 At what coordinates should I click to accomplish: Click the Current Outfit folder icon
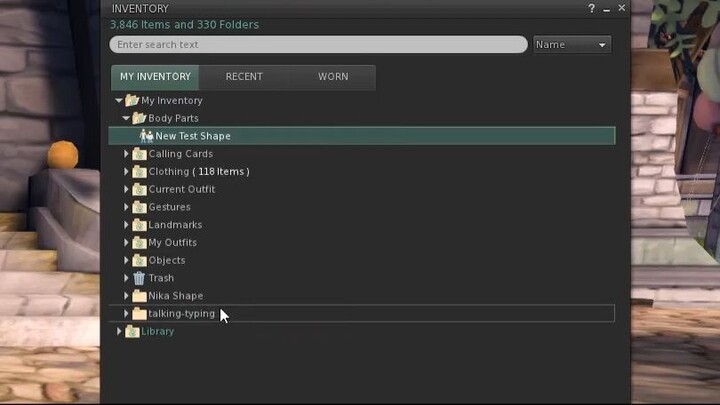coord(139,189)
